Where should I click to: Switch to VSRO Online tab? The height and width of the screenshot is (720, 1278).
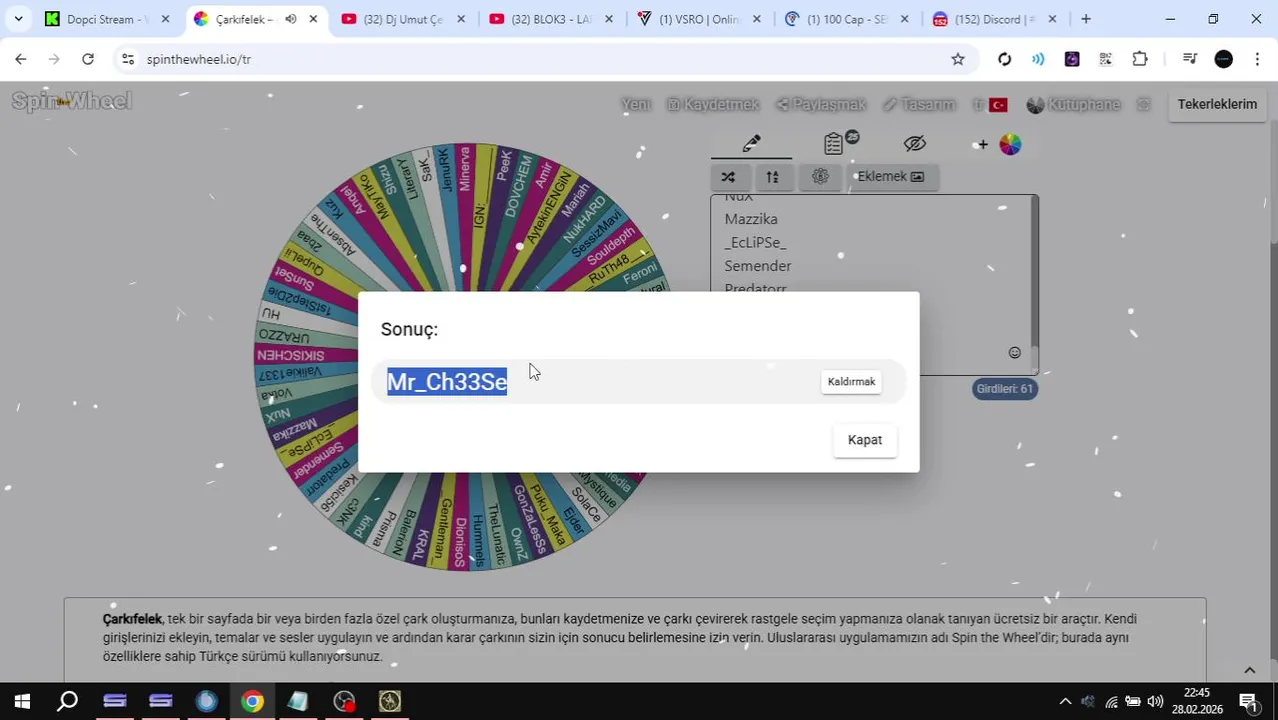(699, 19)
